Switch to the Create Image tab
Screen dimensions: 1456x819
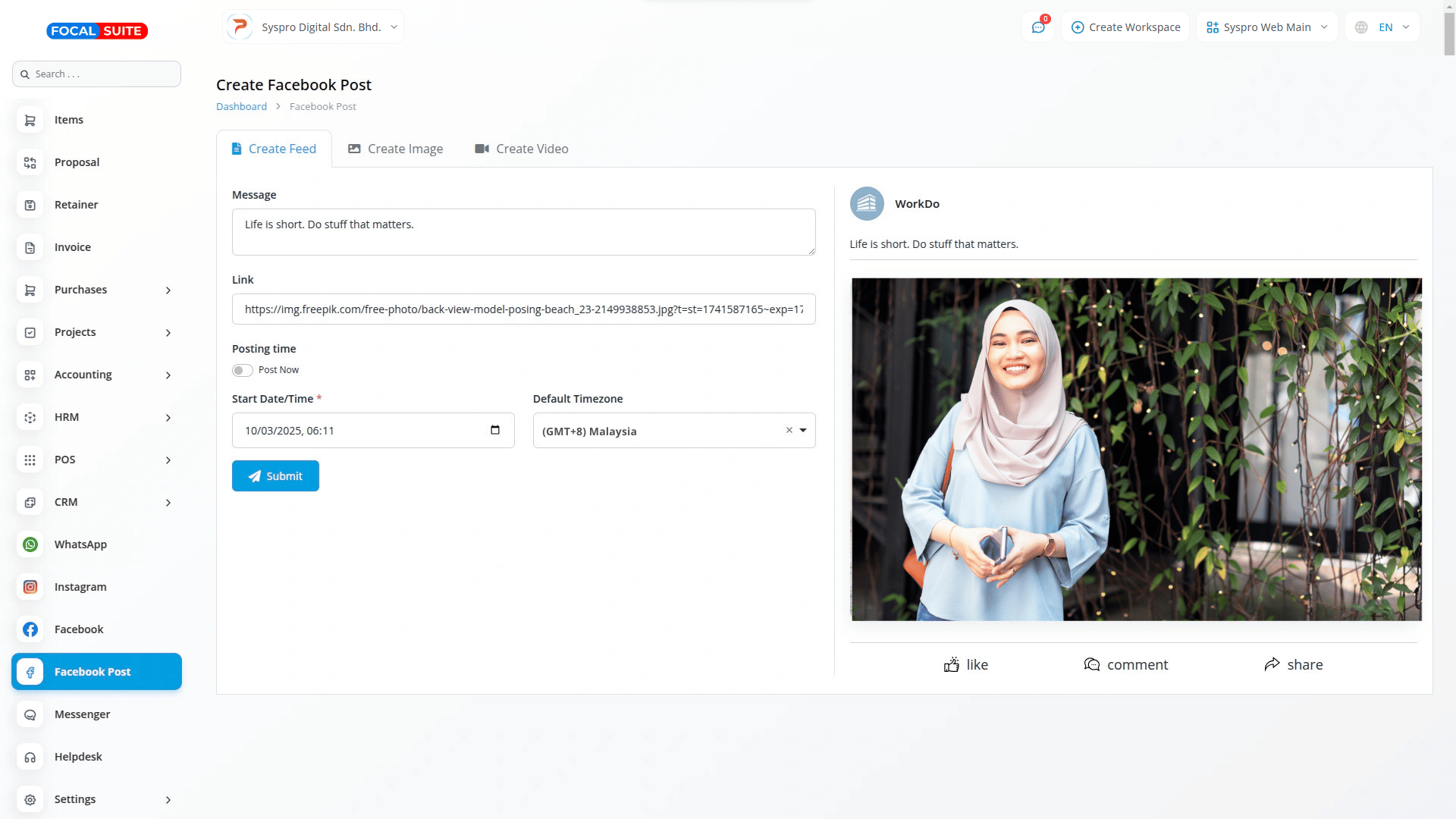395,149
